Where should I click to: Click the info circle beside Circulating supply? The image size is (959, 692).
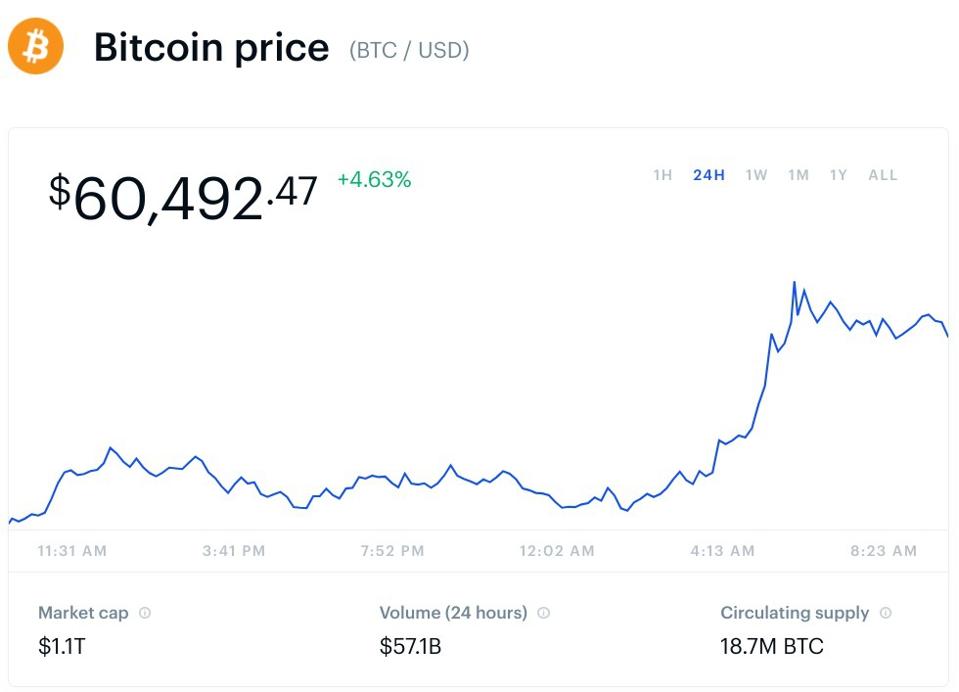[x=884, y=613]
